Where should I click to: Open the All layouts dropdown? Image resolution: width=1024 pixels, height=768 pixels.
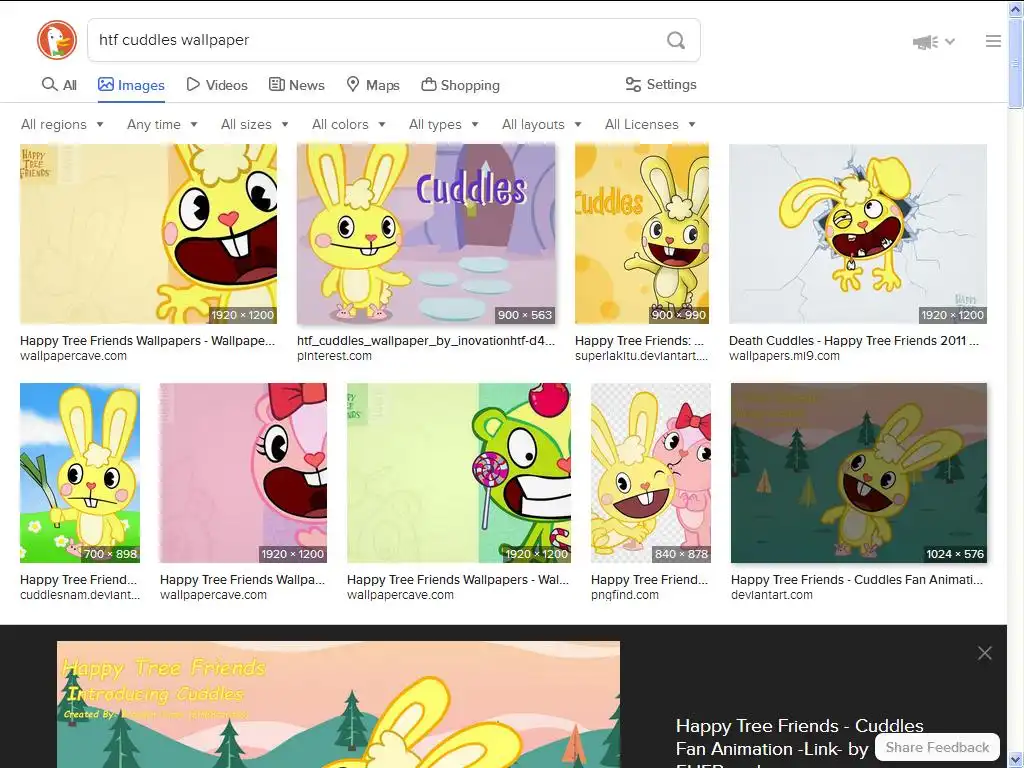[x=541, y=124]
